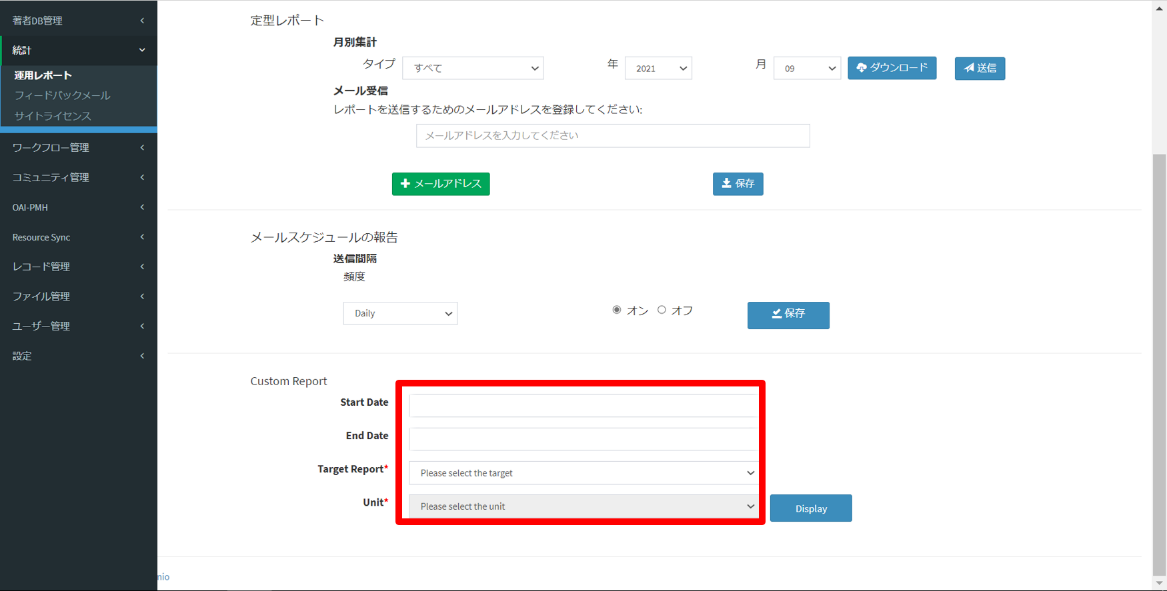This screenshot has width=1167, height=591.
Task: Add a new メールアドレス field
Action: [440, 184]
